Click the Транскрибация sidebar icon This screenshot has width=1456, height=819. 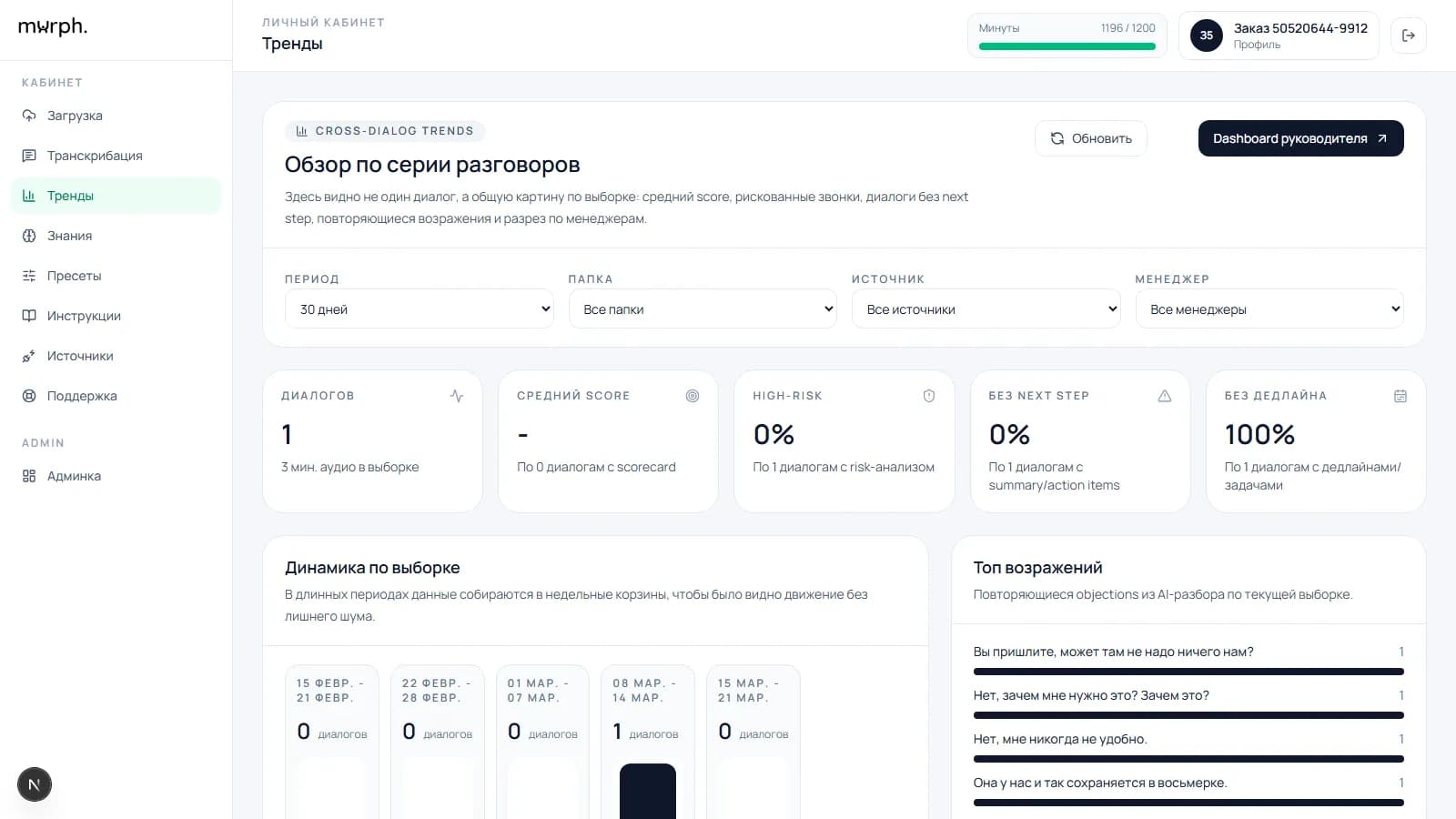tap(29, 156)
